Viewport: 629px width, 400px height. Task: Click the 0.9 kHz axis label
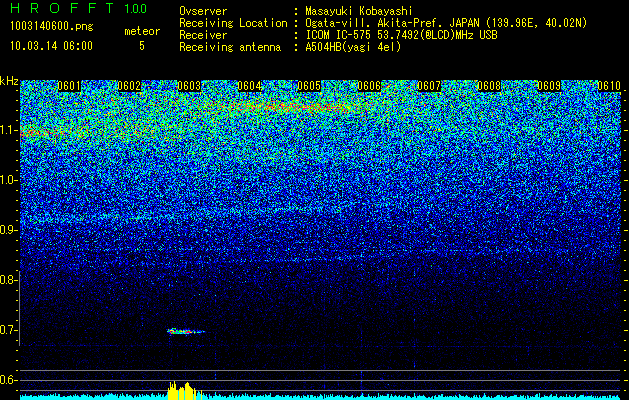8,230
